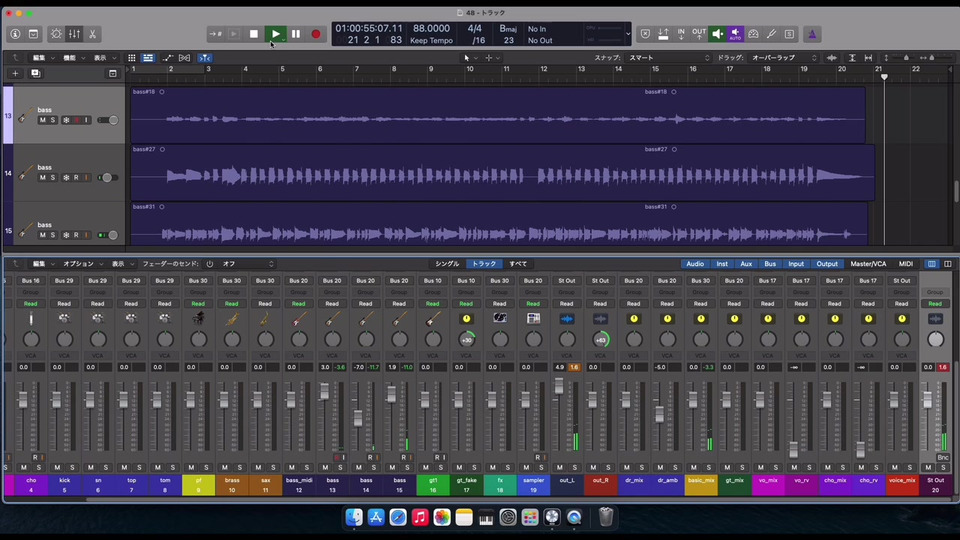Open the Mixer from the control bar

pyautogui.click(x=74, y=34)
